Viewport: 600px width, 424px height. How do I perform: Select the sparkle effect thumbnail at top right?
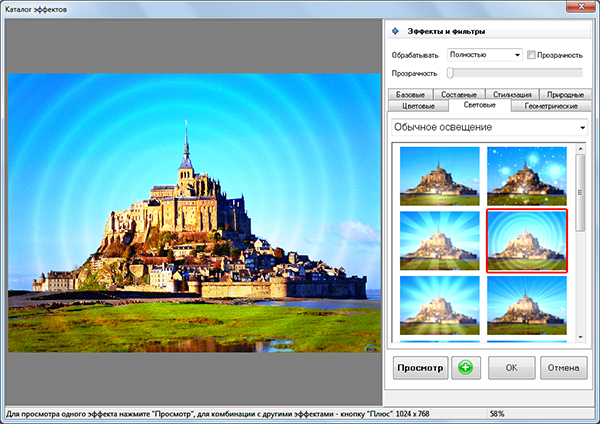click(526, 172)
